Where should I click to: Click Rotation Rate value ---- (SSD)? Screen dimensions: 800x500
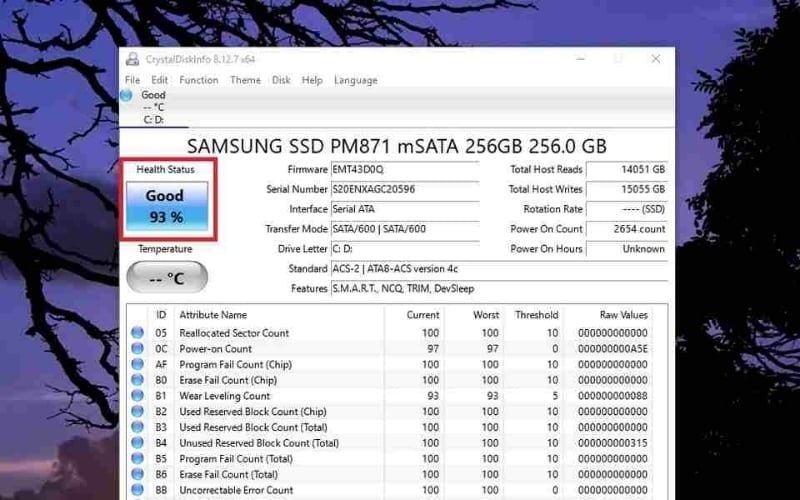[x=627, y=209]
